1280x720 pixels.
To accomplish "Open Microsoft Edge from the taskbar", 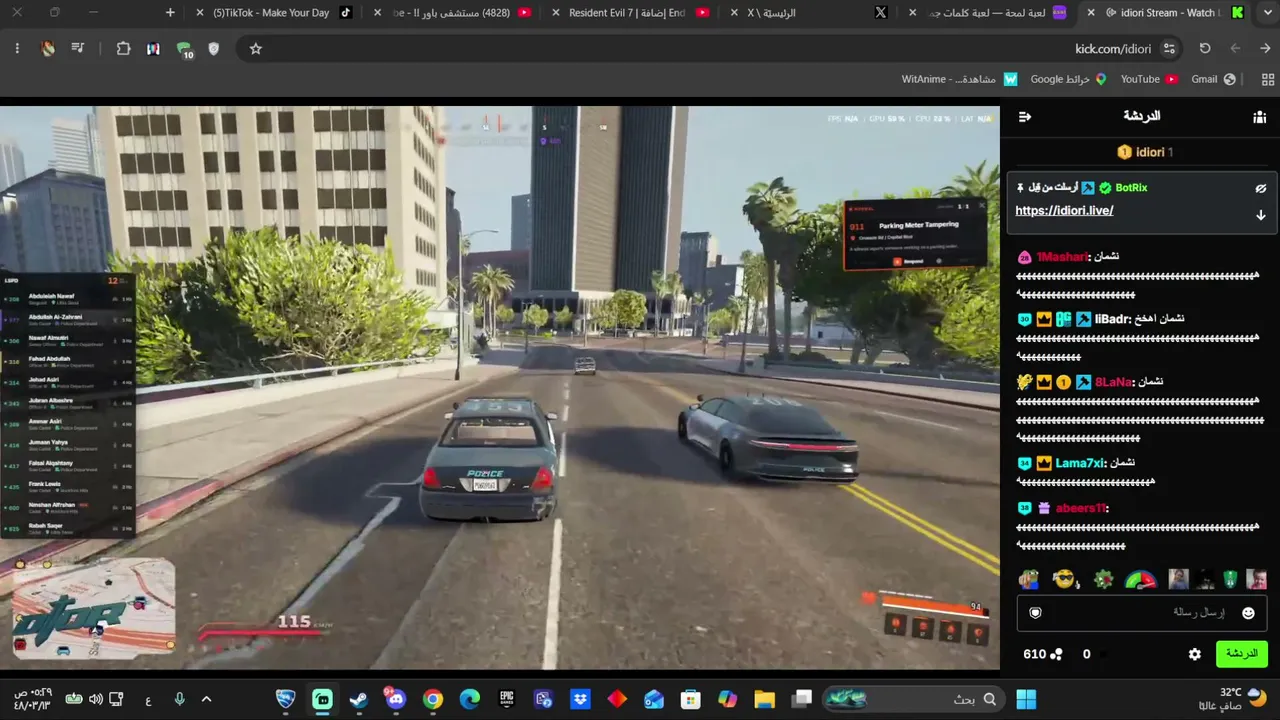I will pos(470,699).
